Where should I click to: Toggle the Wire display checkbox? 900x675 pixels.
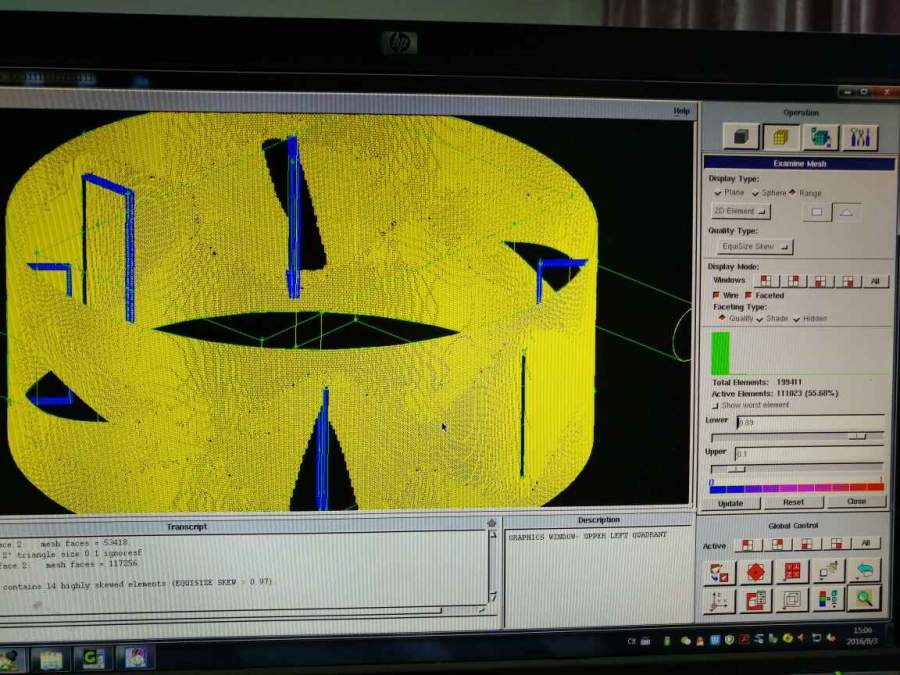[x=717, y=296]
